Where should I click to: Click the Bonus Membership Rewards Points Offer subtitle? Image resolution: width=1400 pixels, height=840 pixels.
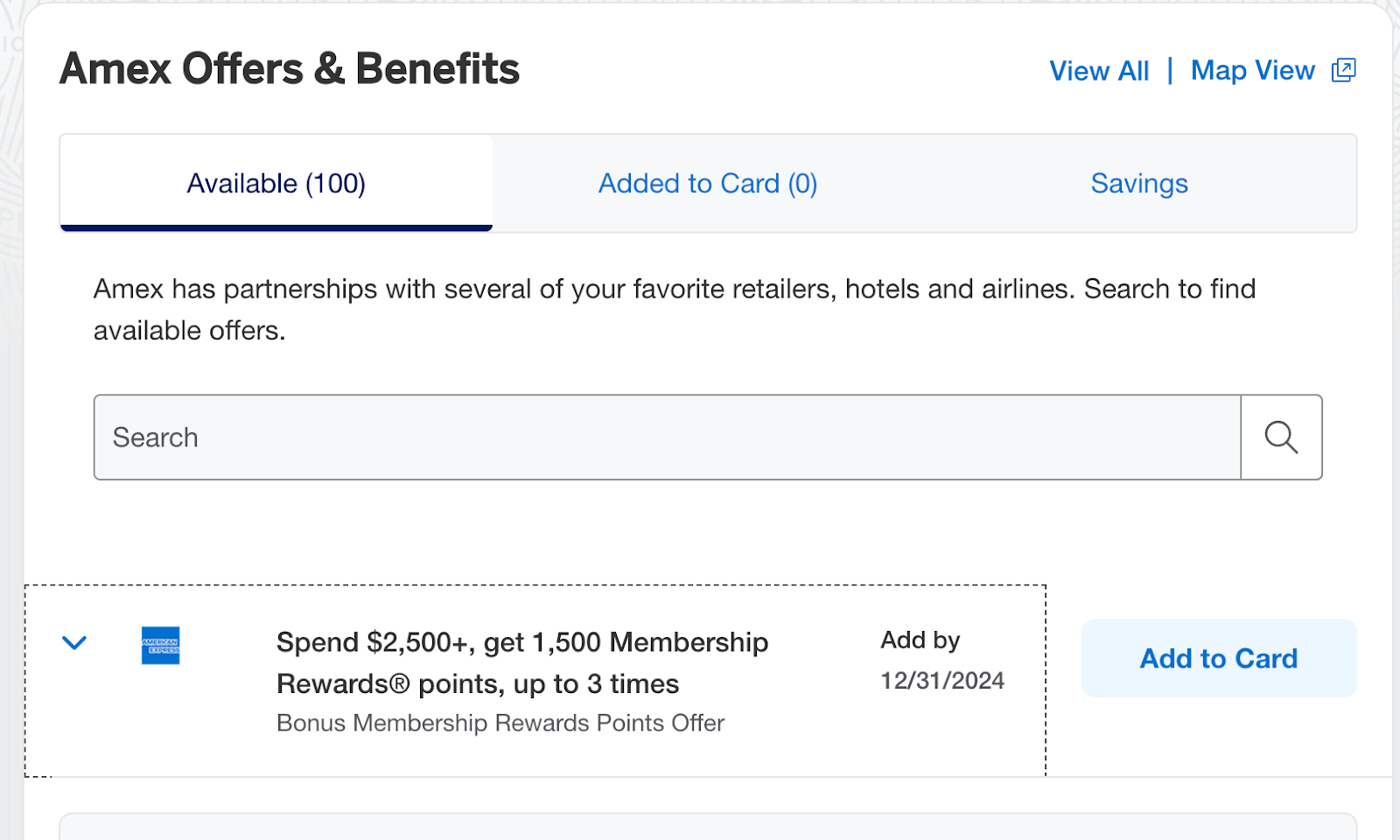(x=500, y=724)
